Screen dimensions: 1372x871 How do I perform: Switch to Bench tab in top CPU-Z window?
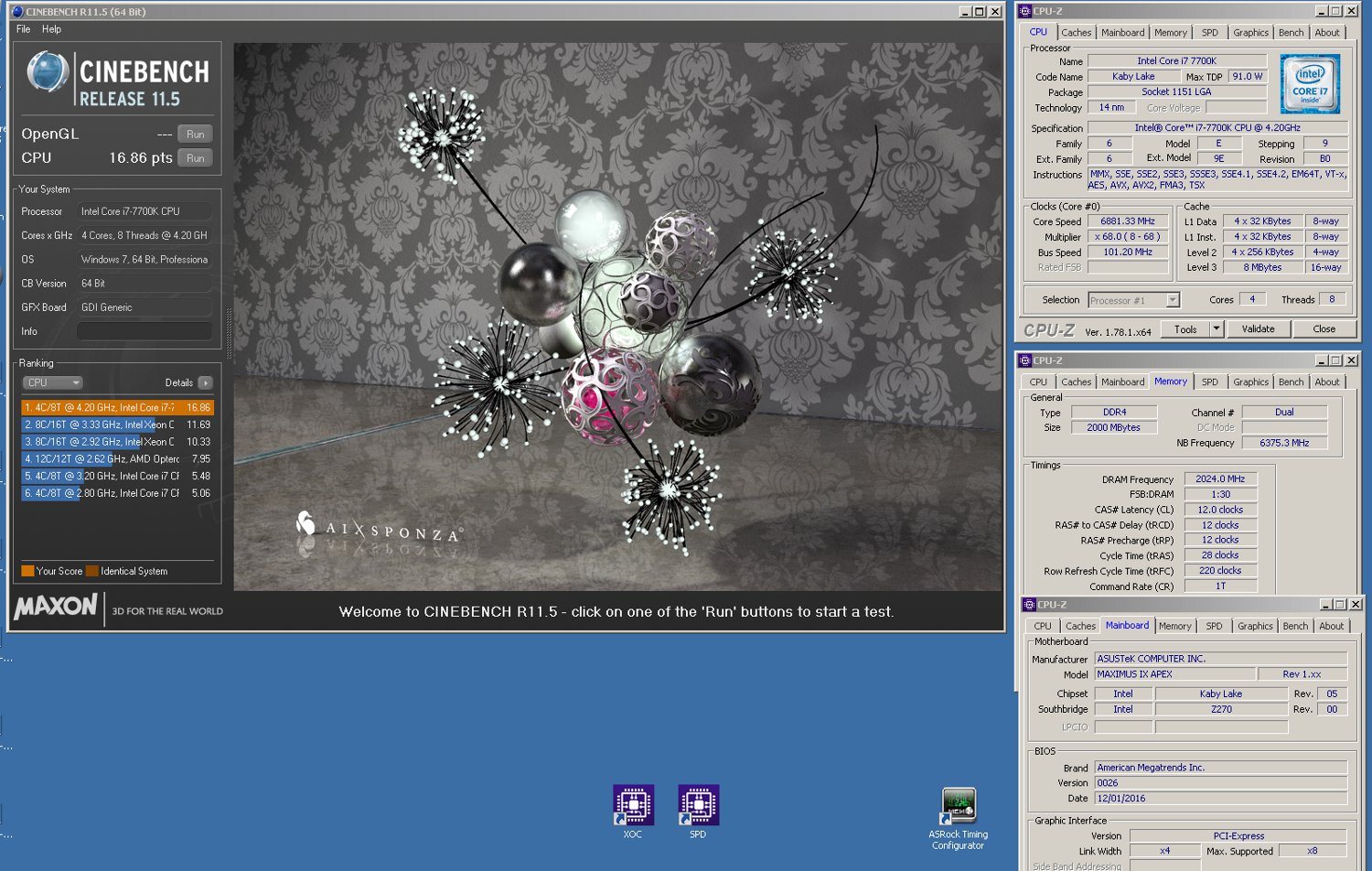coord(1291,32)
